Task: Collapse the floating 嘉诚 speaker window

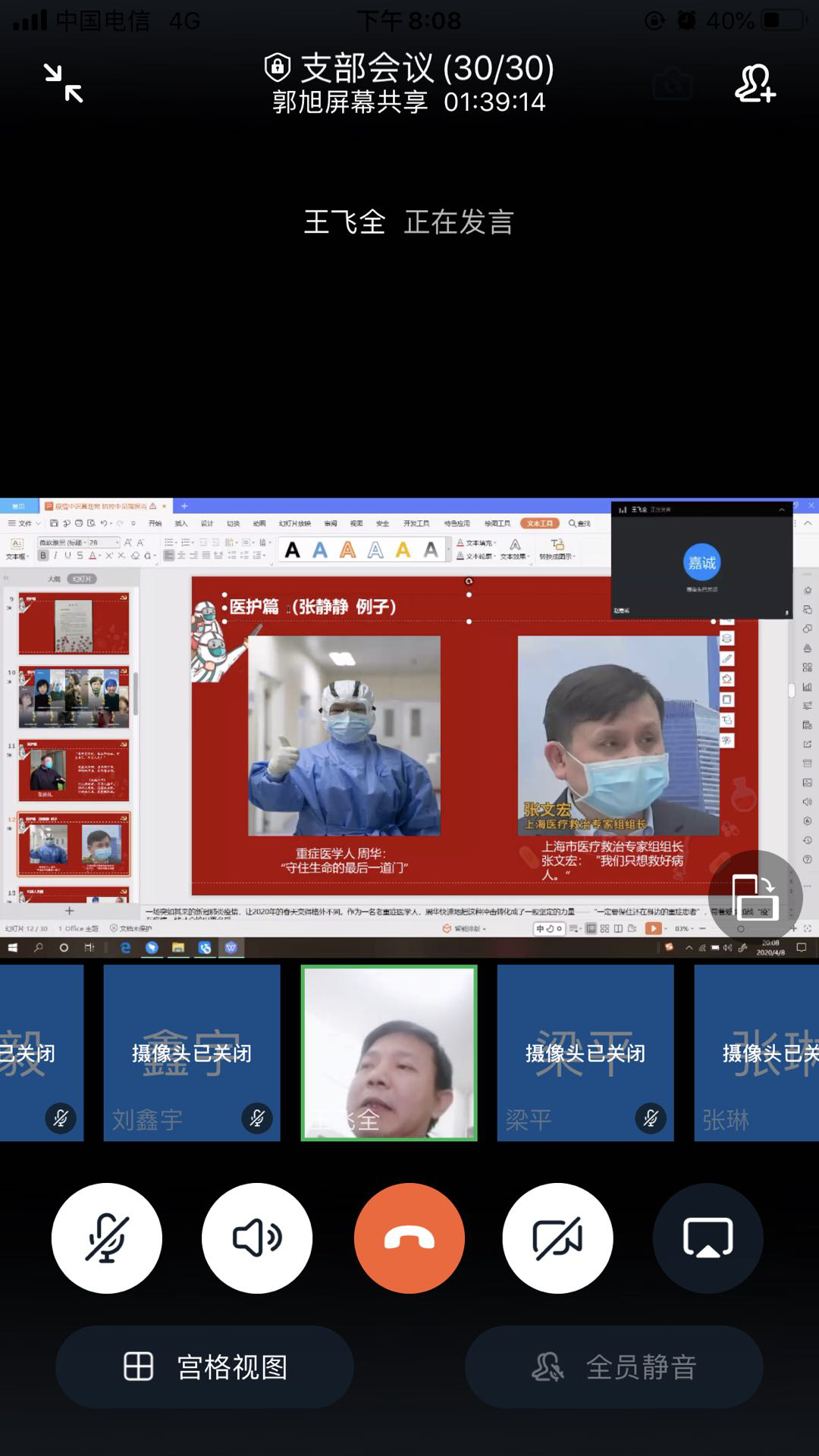Action: [x=781, y=510]
